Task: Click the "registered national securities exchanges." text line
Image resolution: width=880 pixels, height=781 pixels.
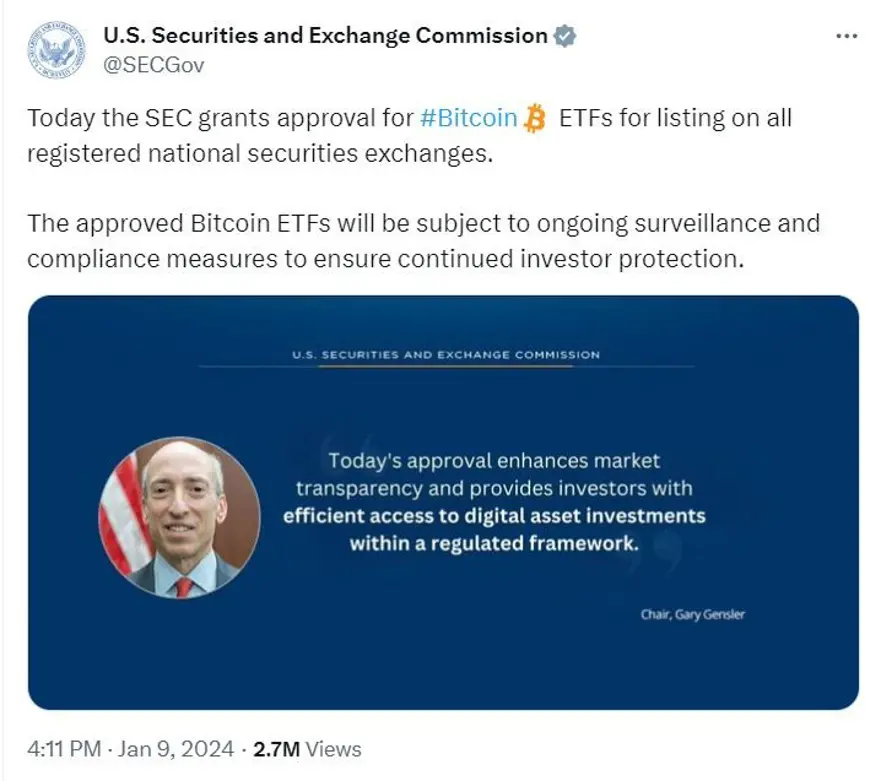Action: (x=260, y=156)
